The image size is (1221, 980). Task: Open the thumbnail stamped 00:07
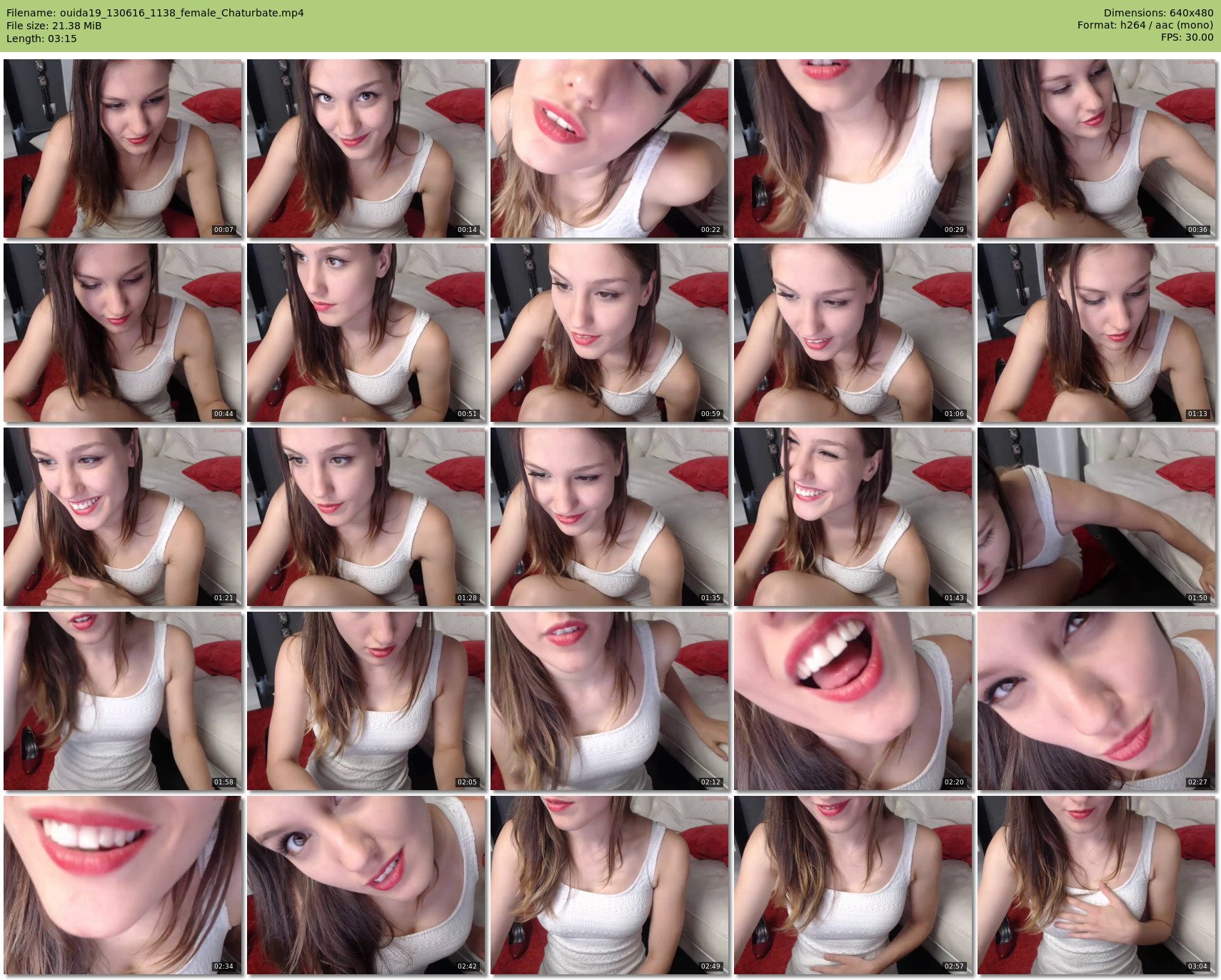123,148
